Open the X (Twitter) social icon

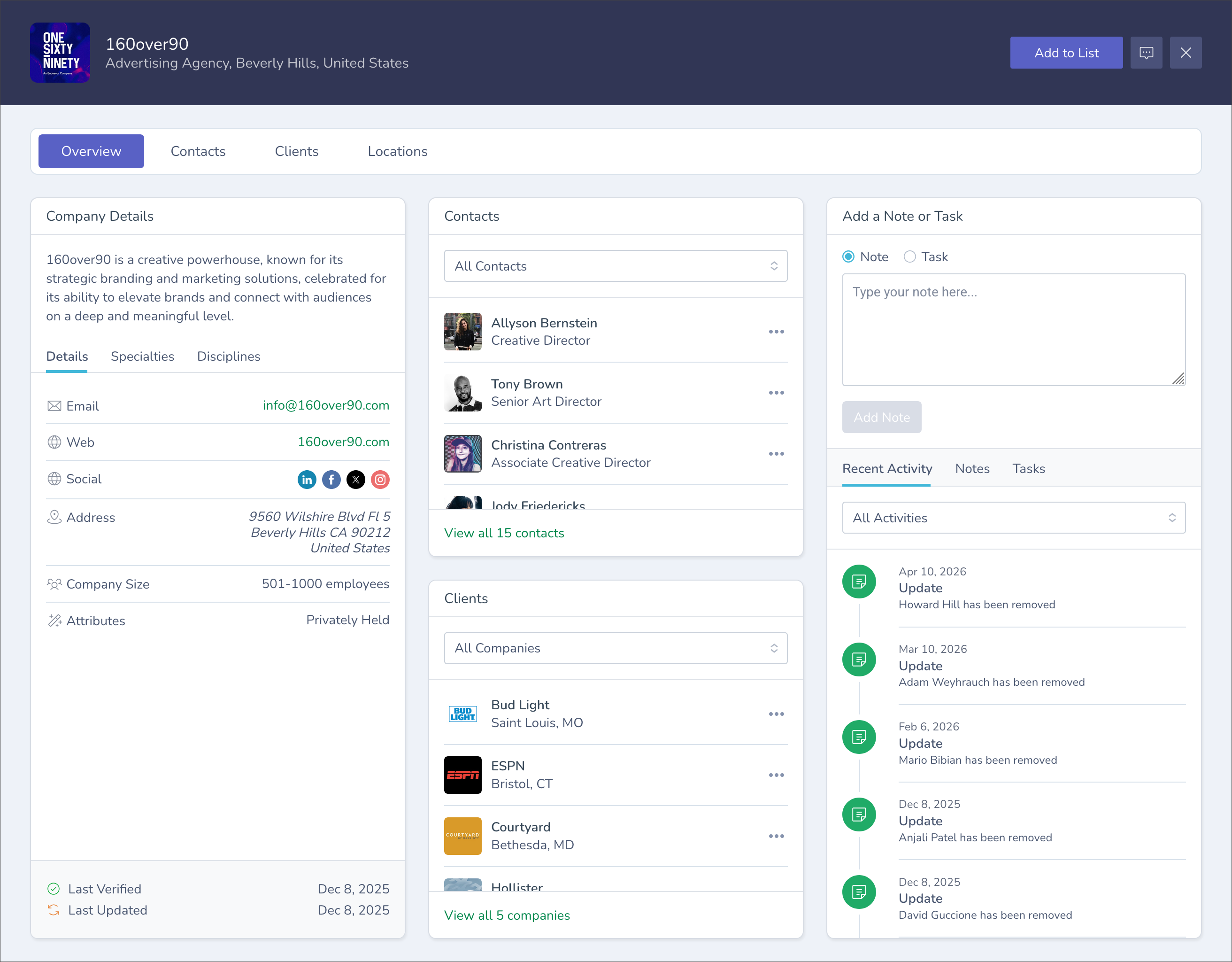point(356,480)
